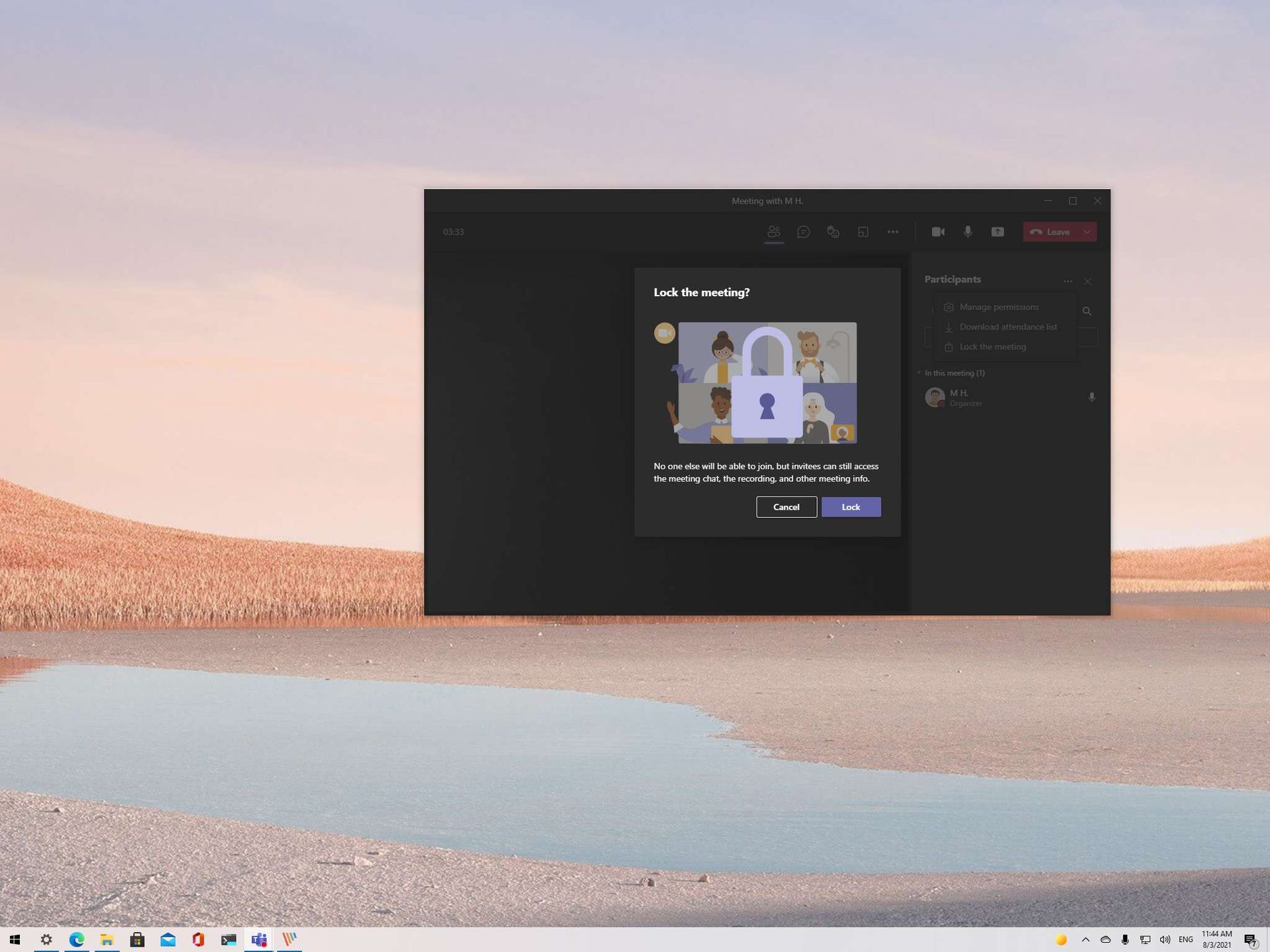Cancel the lock meeting dialog
Viewport: 1270px width, 952px height.
(x=786, y=507)
